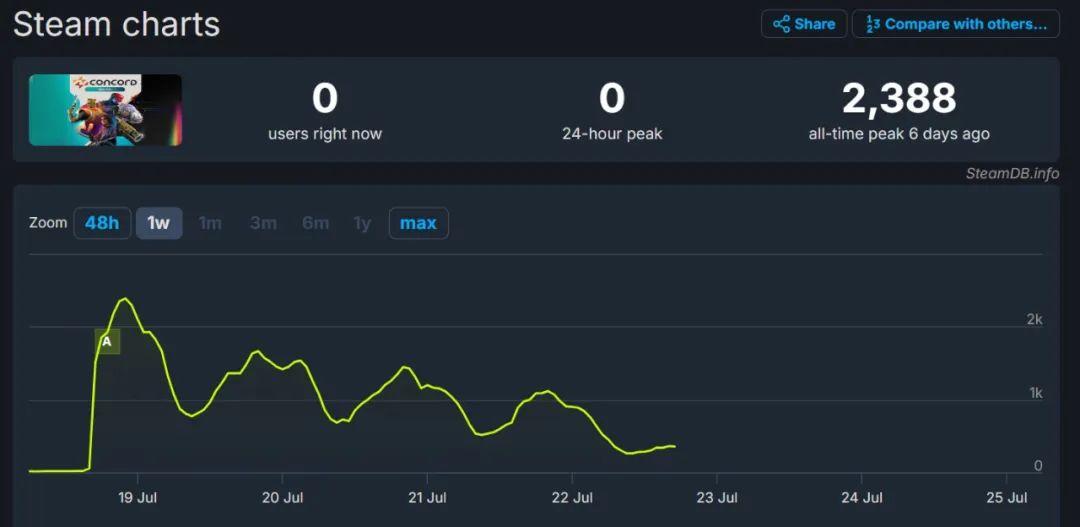Click the 1y zoom option
The image size is (1080, 527).
coord(362,223)
